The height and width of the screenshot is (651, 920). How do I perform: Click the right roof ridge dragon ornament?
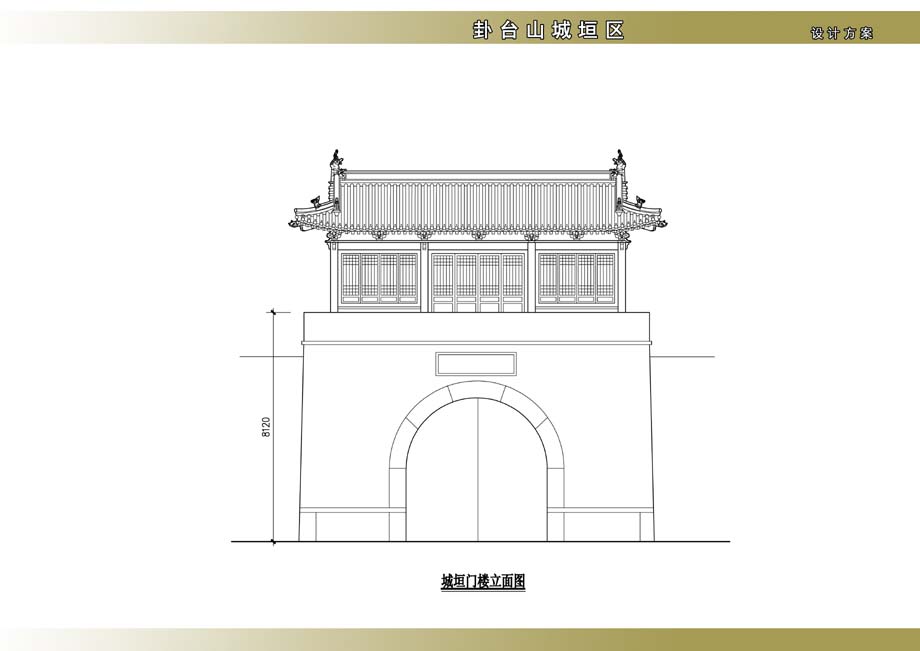(620, 160)
